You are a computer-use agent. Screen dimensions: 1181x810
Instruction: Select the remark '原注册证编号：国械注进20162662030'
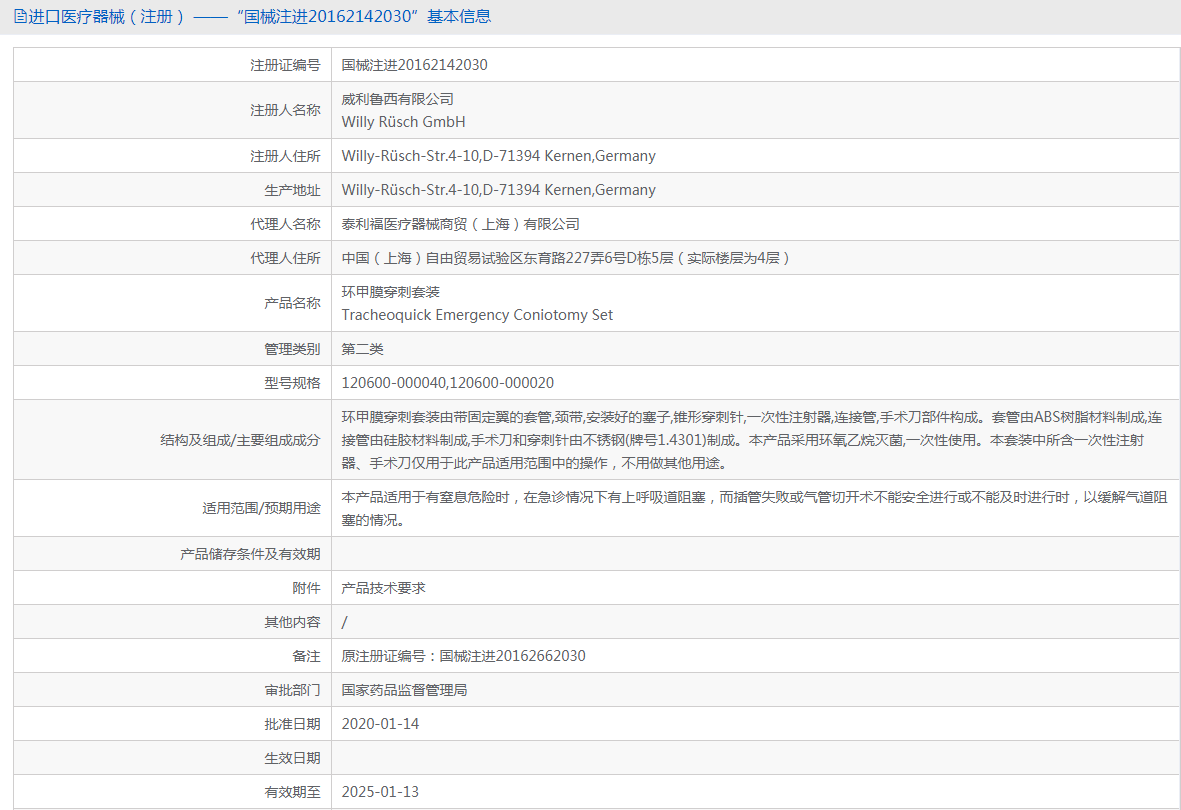(463, 656)
